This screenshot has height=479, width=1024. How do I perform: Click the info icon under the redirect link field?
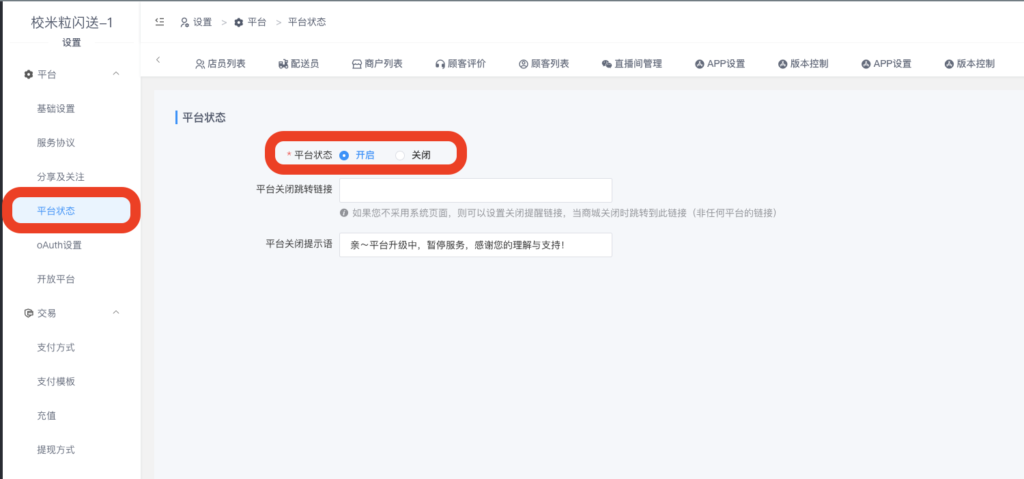click(x=344, y=213)
